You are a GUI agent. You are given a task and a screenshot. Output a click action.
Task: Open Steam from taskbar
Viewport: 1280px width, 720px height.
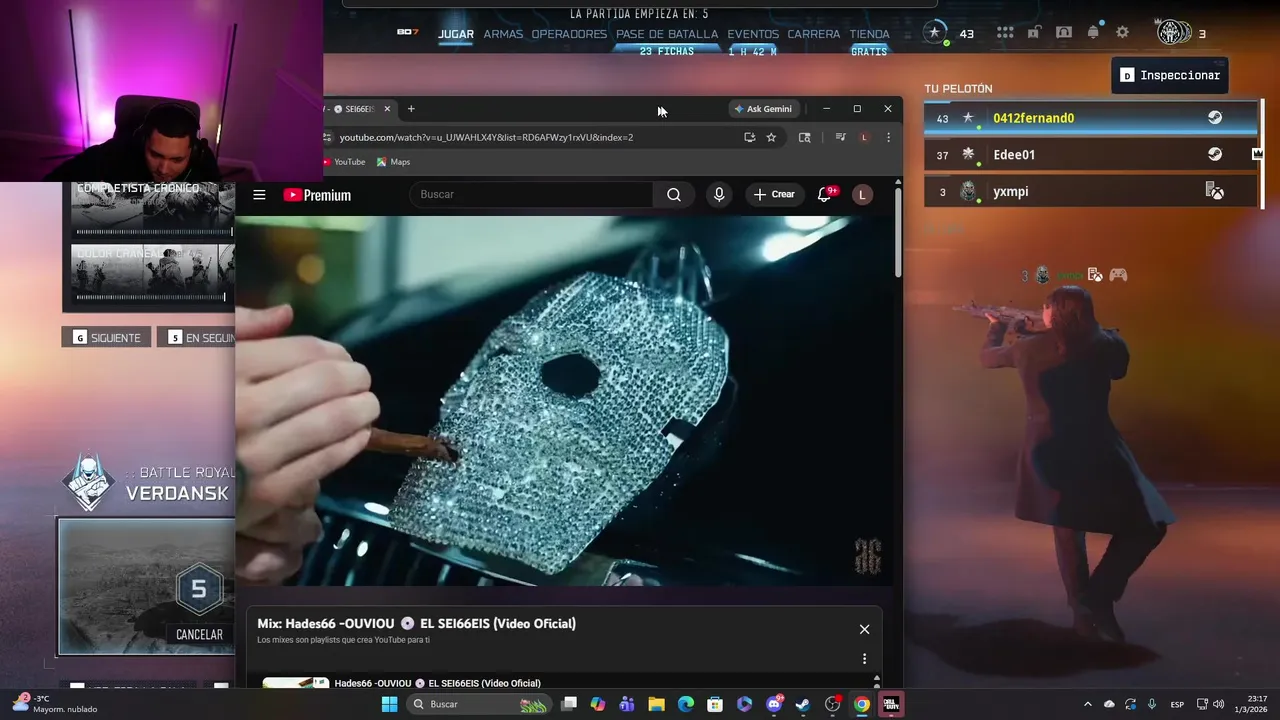803,704
